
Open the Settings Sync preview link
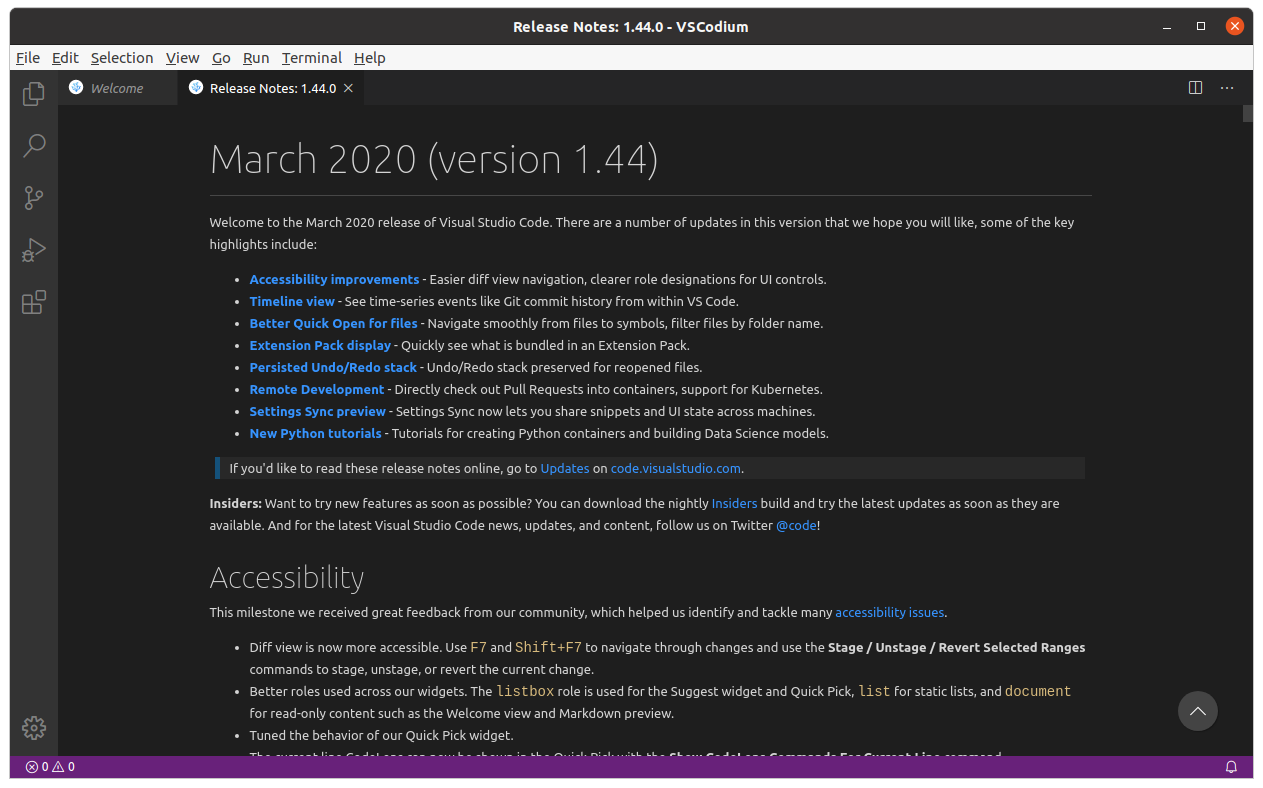pyautogui.click(x=317, y=411)
